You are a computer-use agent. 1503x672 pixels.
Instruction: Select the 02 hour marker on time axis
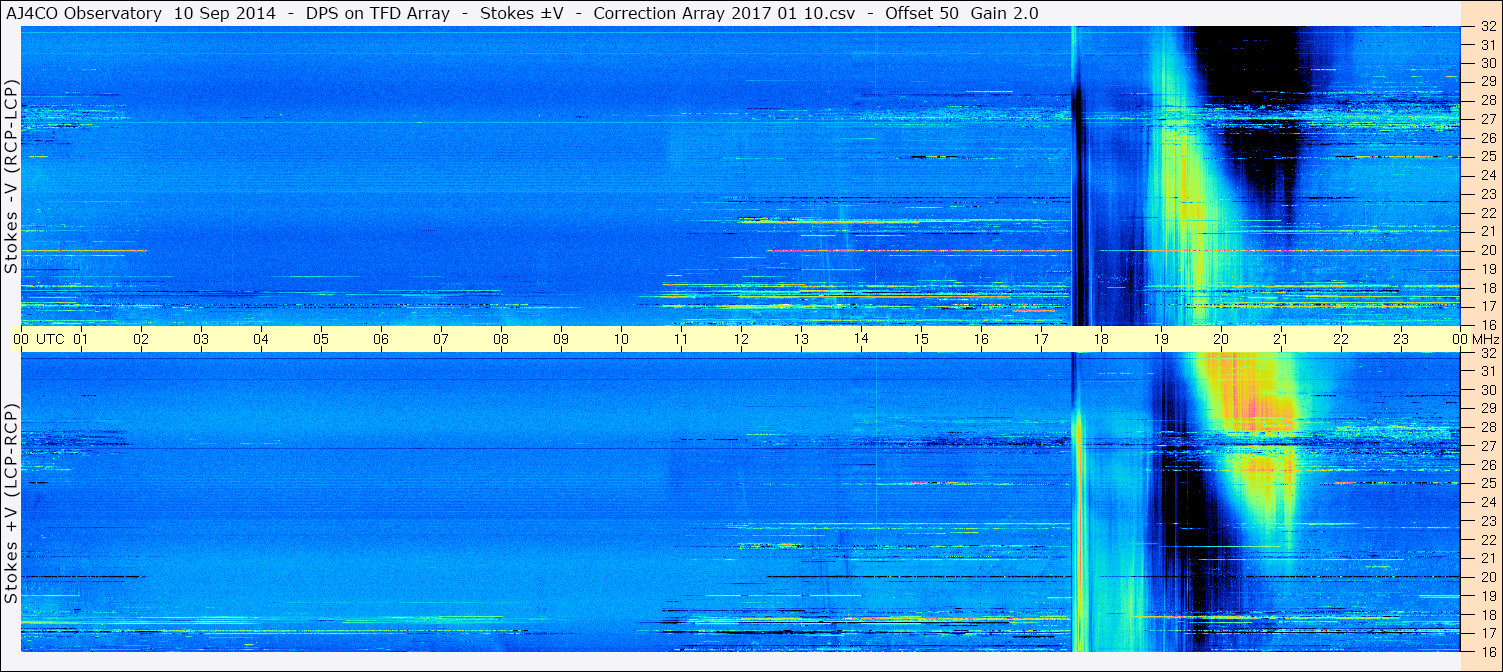point(141,339)
